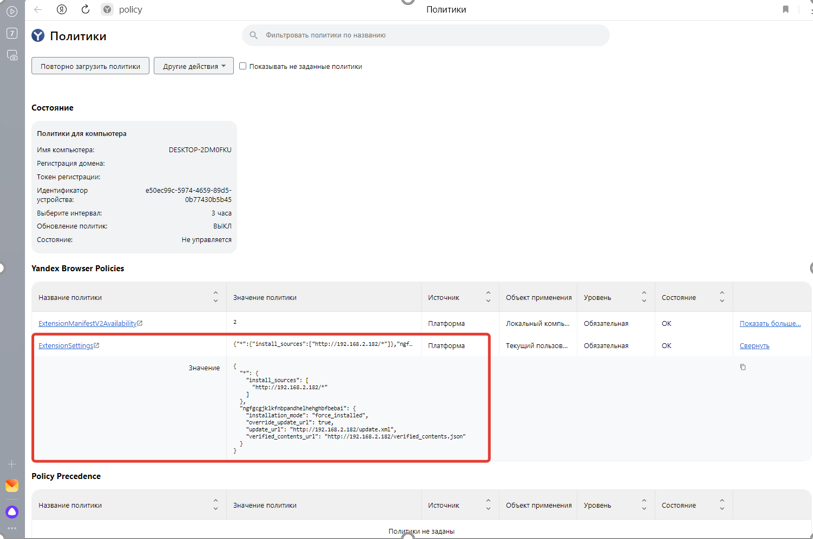Open the tab counter in the sidebar

(12, 33)
